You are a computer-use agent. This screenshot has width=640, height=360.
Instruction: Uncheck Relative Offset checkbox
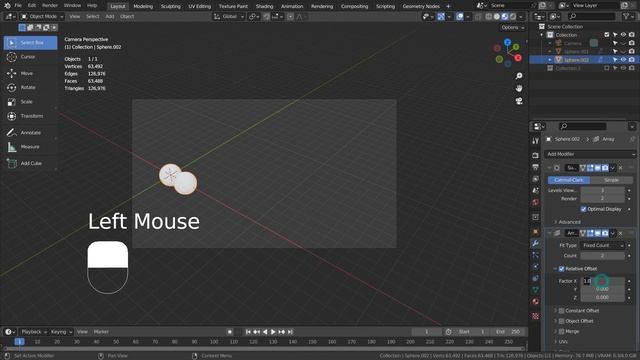(561, 269)
